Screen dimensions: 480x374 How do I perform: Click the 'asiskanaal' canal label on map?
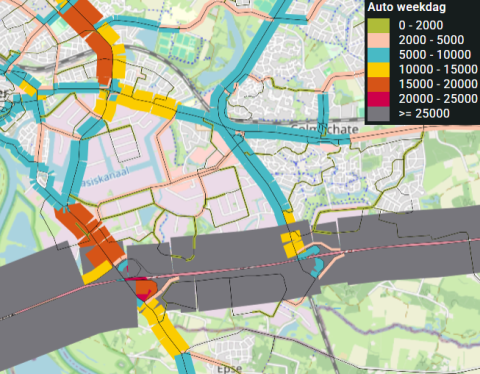click(105, 177)
